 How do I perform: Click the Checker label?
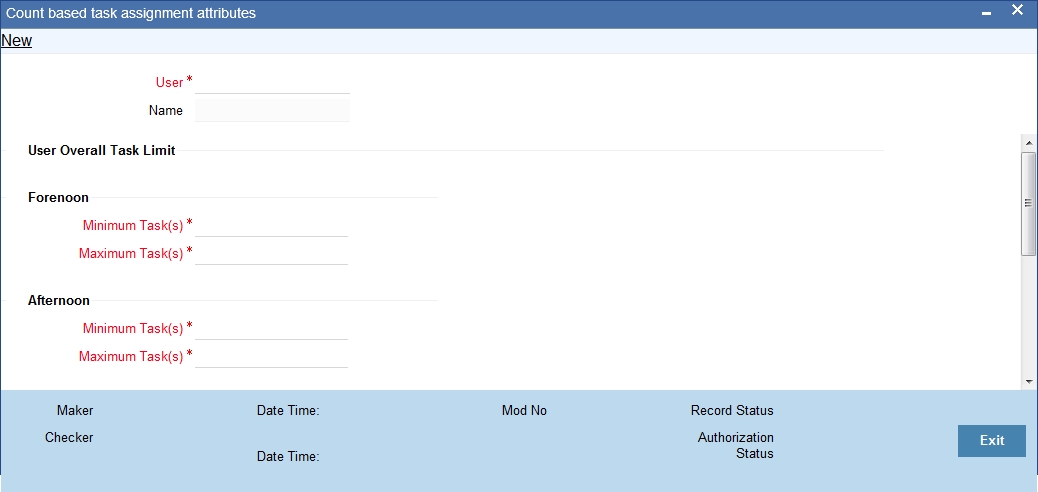(69, 438)
